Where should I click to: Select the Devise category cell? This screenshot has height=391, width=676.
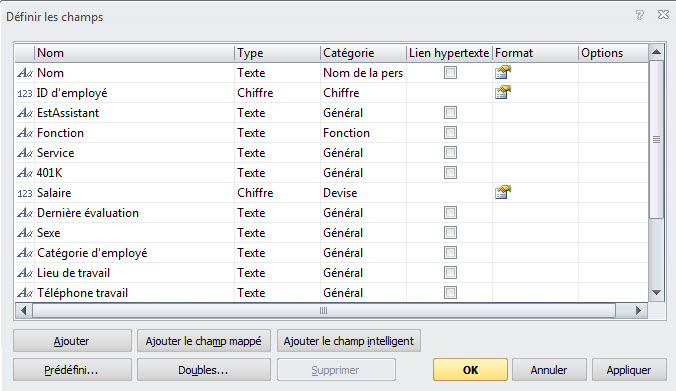point(363,193)
